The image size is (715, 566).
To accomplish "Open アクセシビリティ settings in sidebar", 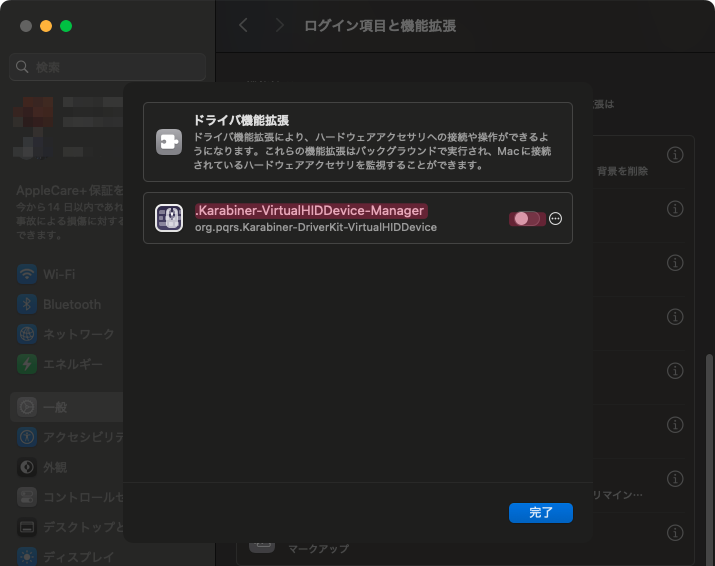I will [67, 437].
